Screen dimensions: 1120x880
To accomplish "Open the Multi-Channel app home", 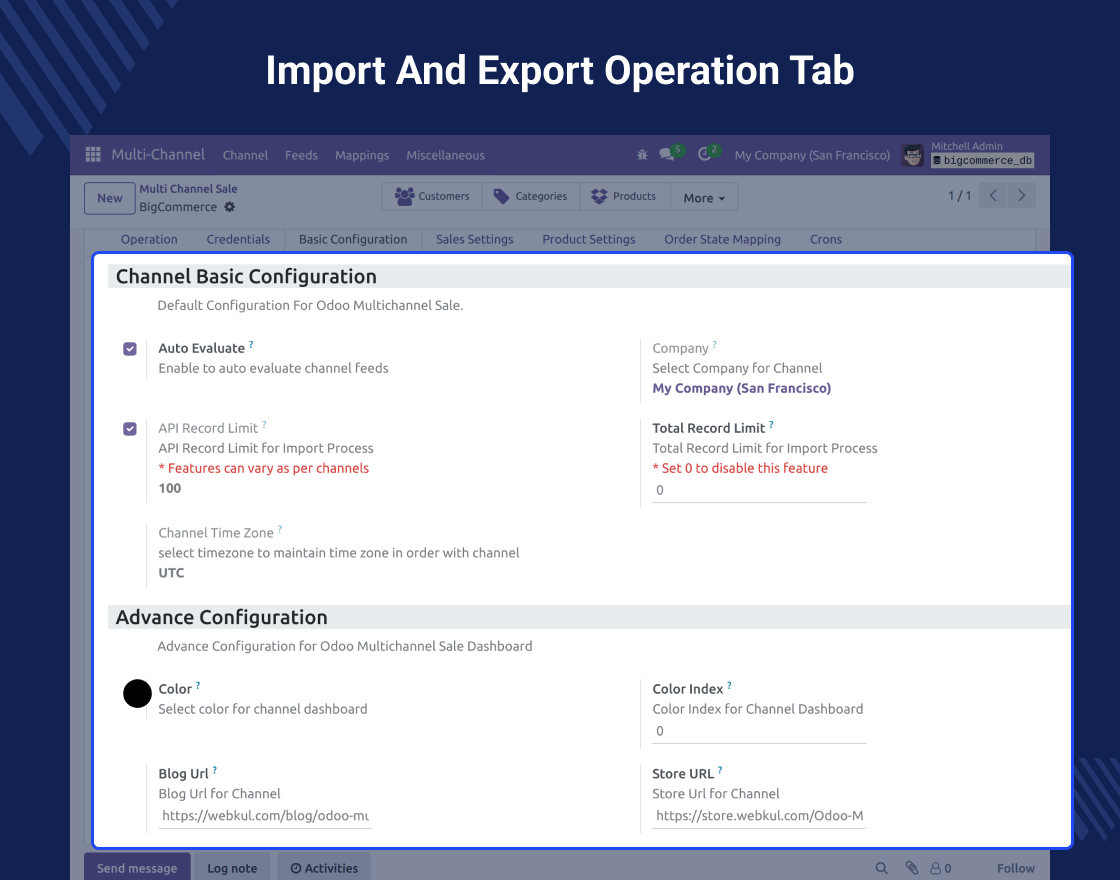I will (x=158, y=154).
